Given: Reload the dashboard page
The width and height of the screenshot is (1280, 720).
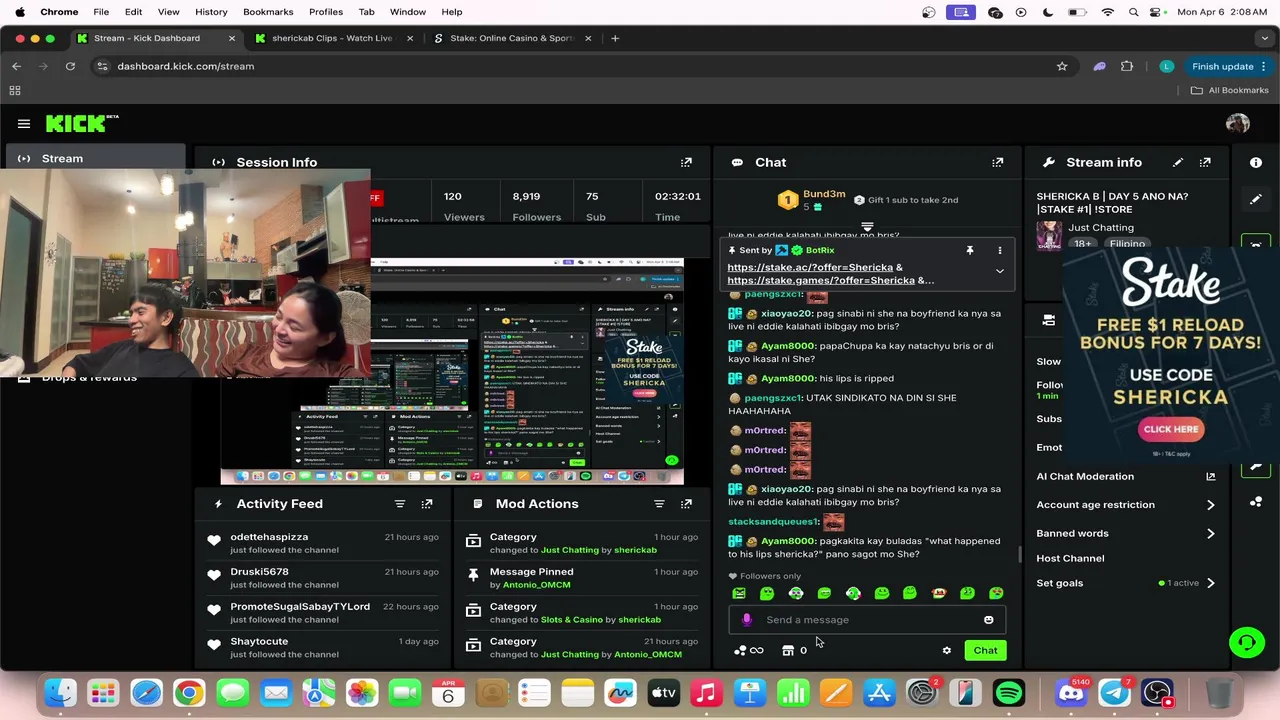Looking at the screenshot, I should click(70, 66).
